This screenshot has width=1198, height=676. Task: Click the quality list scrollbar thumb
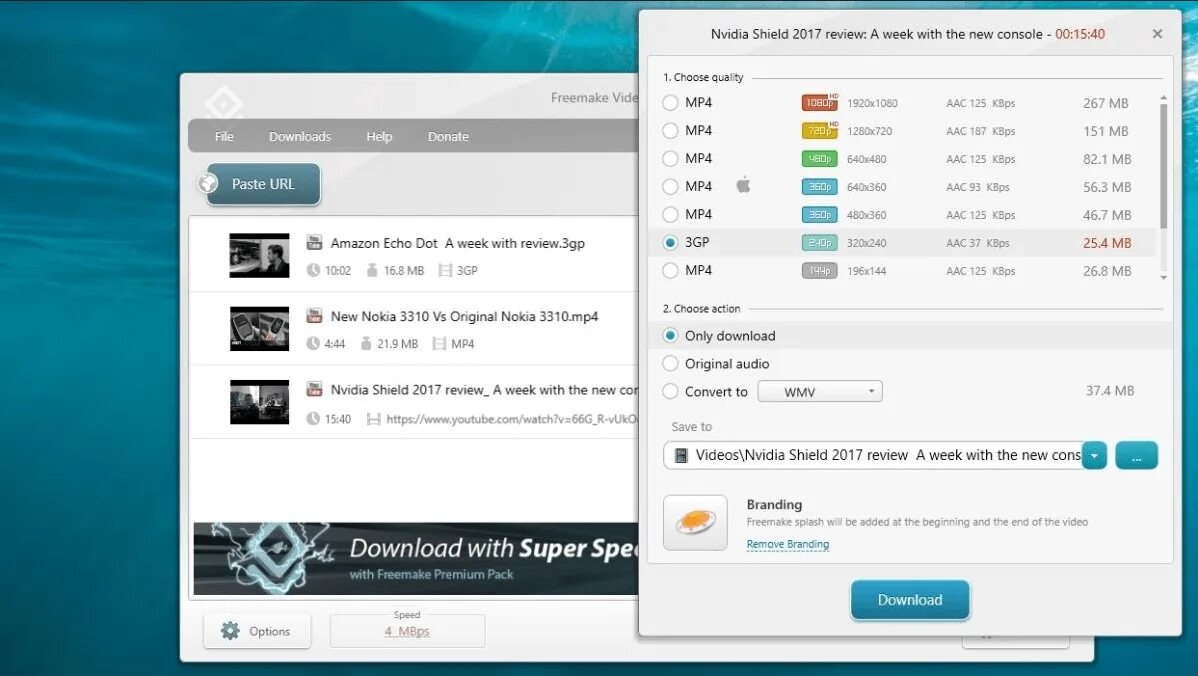click(x=1164, y=166)
